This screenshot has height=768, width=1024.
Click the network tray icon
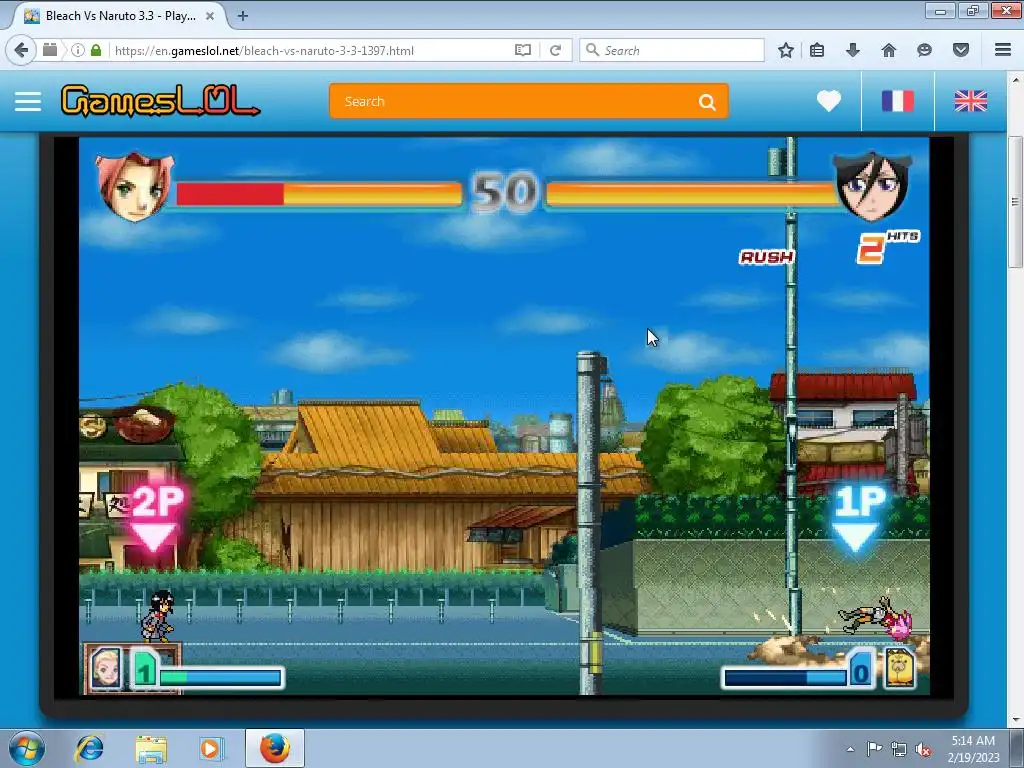click(x=899, y=750)
